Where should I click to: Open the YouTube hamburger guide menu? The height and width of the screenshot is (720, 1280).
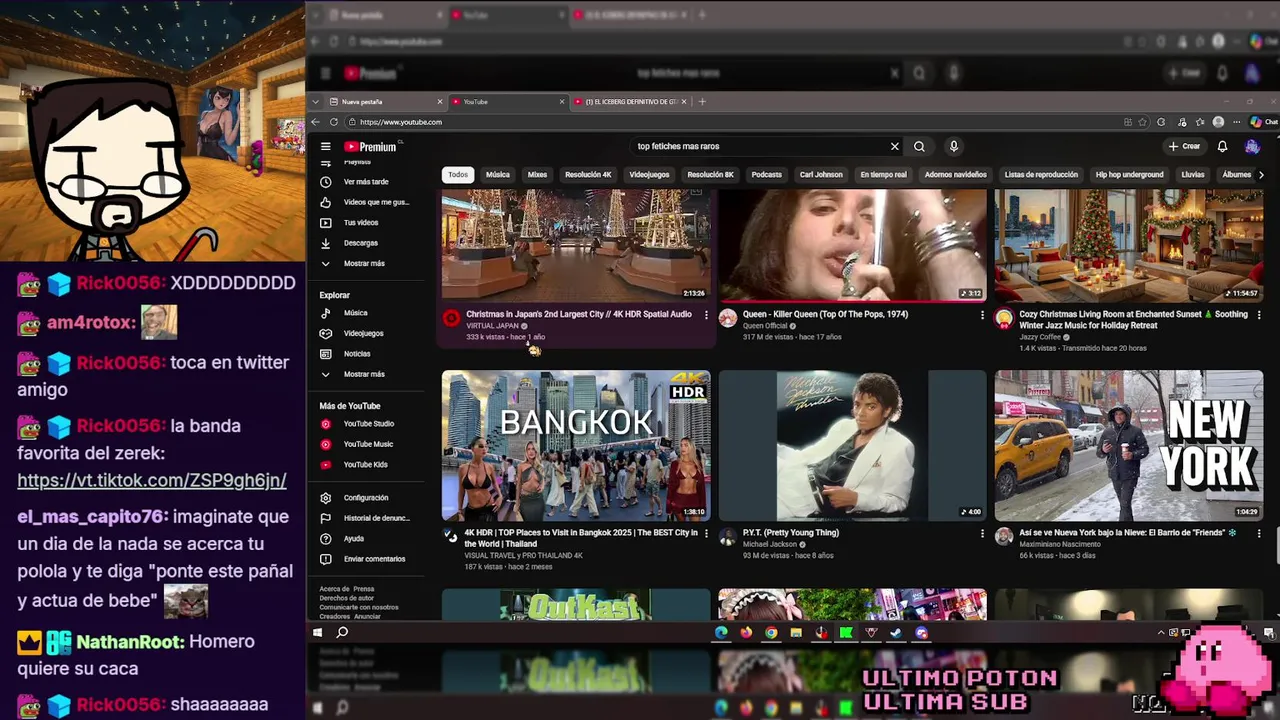325,146
